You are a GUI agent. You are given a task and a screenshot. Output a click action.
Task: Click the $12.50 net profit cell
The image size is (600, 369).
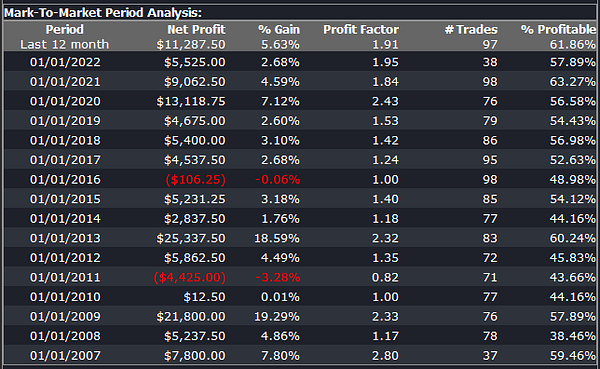coord(204,297)
